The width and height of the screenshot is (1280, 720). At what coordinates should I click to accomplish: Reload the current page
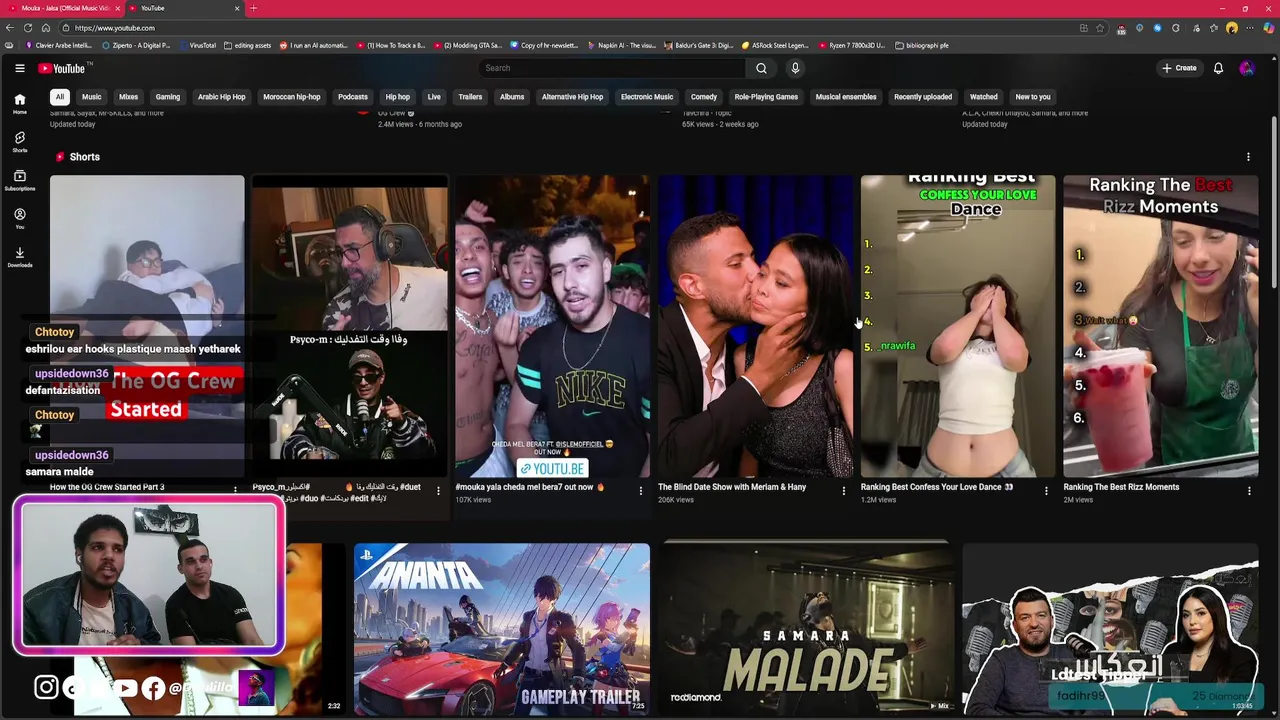click(x=28, y=28)
